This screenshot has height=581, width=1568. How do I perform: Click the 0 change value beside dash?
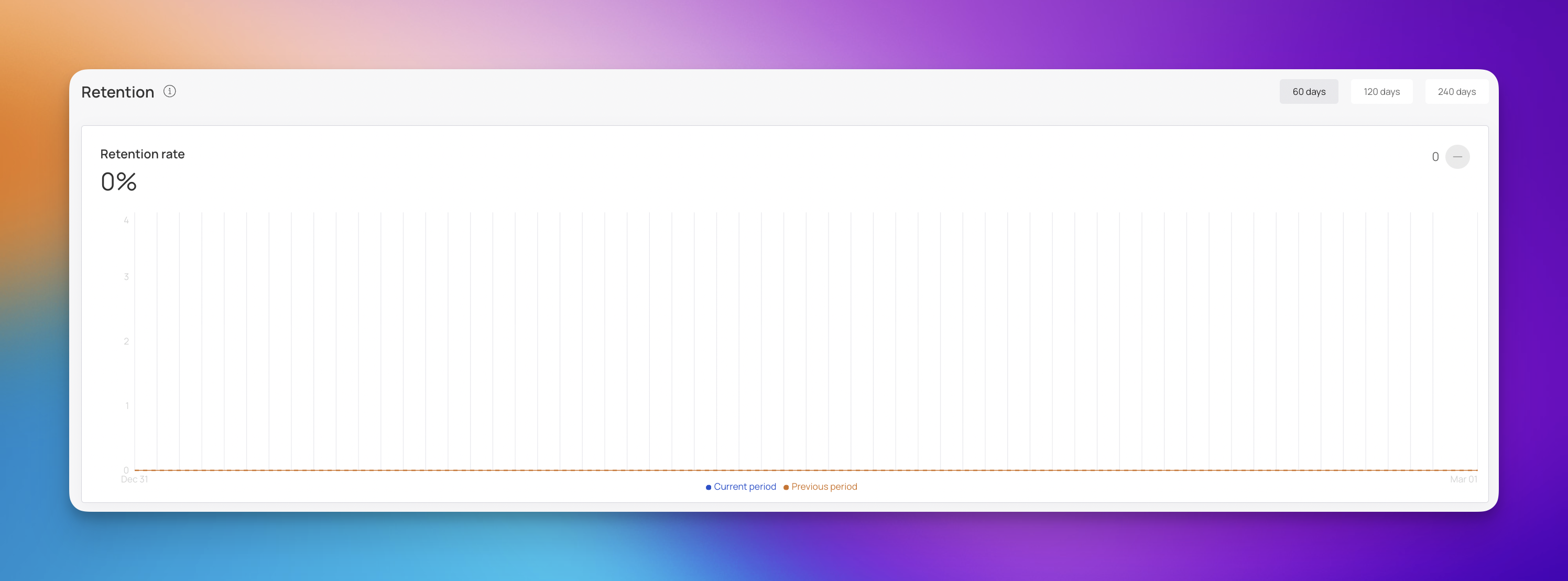pyautogui.click(x=1435, y=157)
